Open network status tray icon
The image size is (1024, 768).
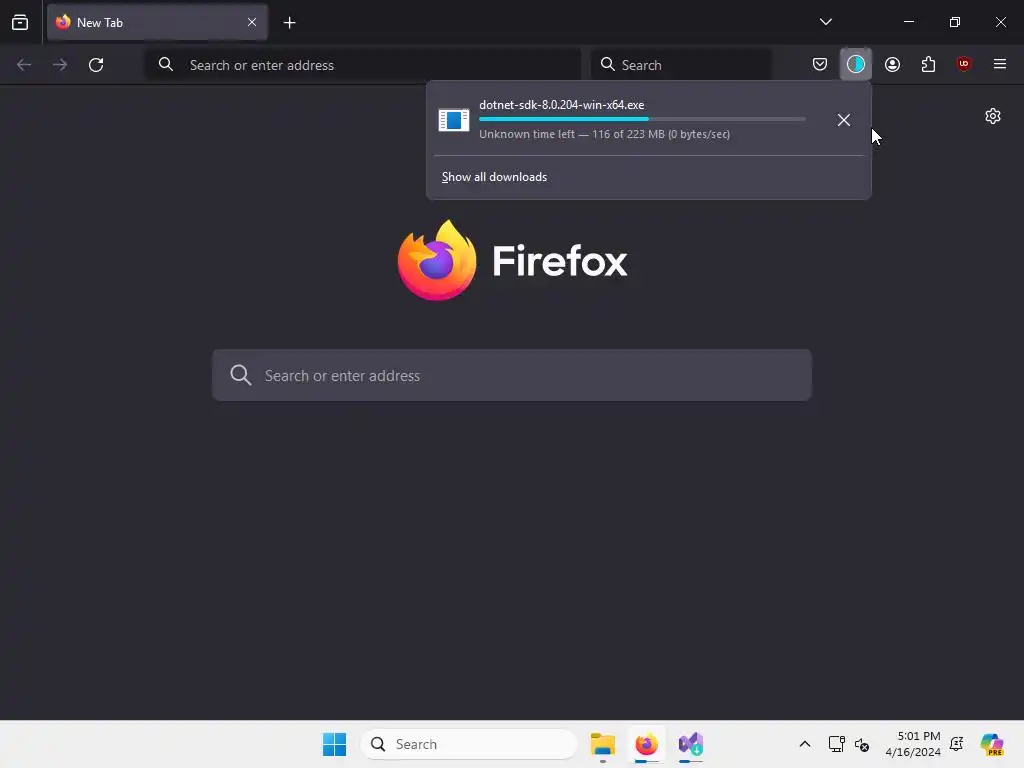[x=837, y=744]
